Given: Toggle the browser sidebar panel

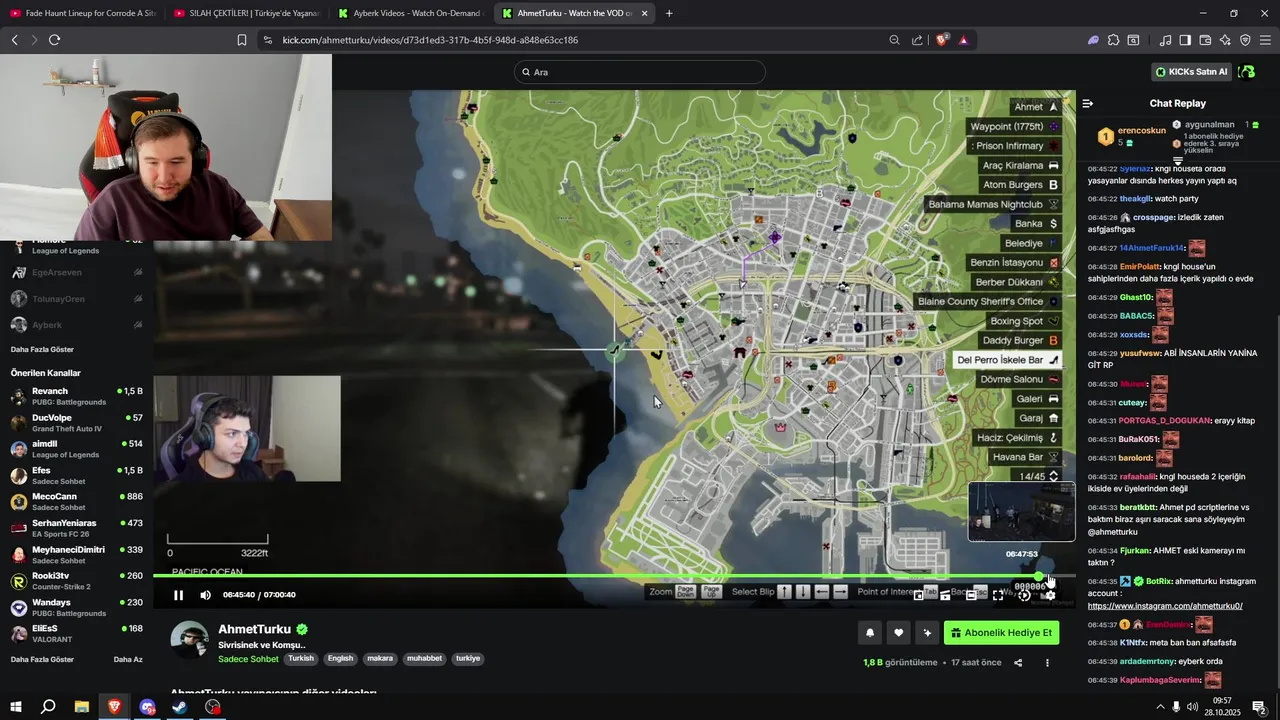Looking at the screenshot, I should pos(1185,40).
